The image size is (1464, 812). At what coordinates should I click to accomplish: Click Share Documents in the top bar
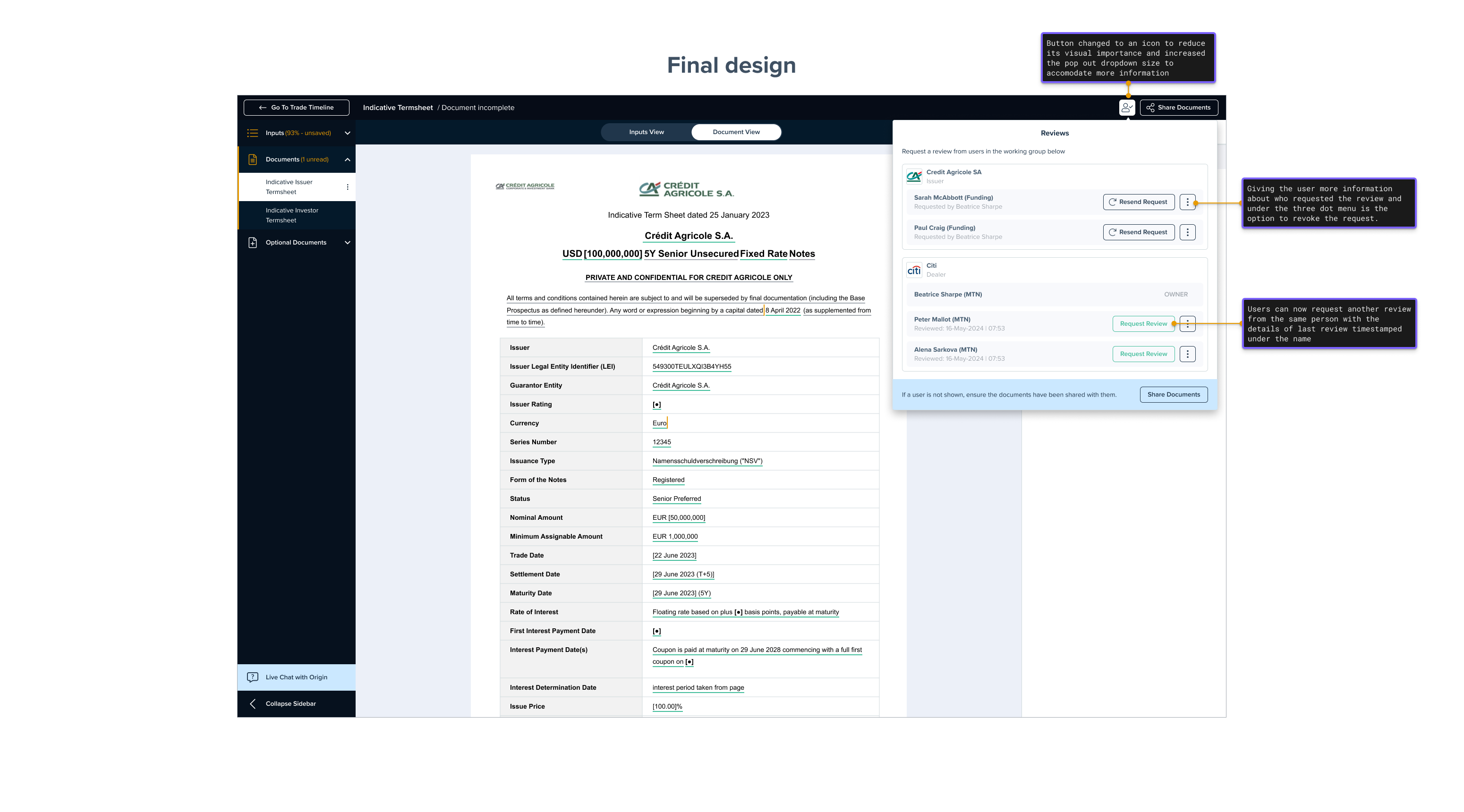1179,107
